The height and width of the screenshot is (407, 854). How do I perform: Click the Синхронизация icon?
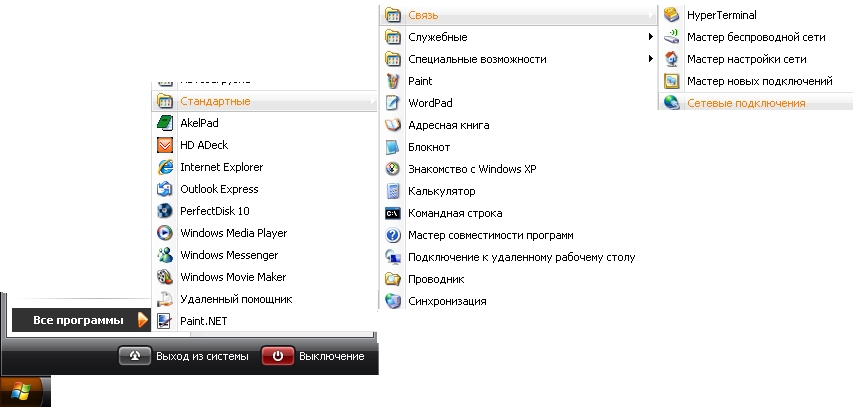click(x=393, y=301)
